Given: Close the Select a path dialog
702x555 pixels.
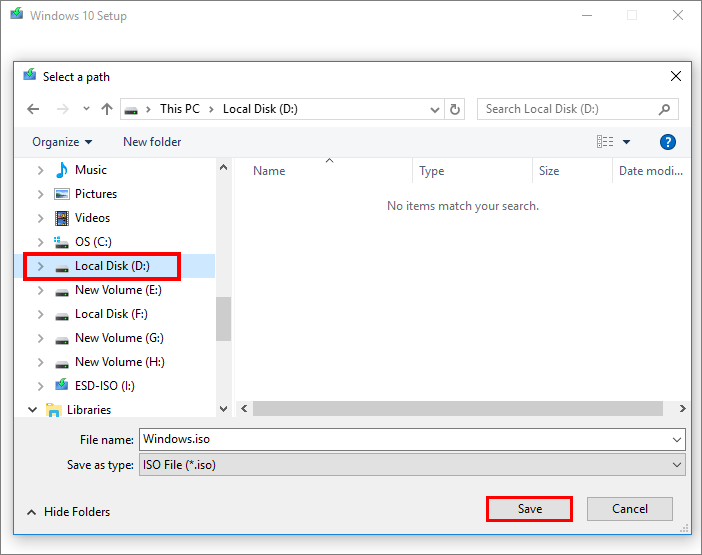Looking at the screenshot, I should [676, 76].
